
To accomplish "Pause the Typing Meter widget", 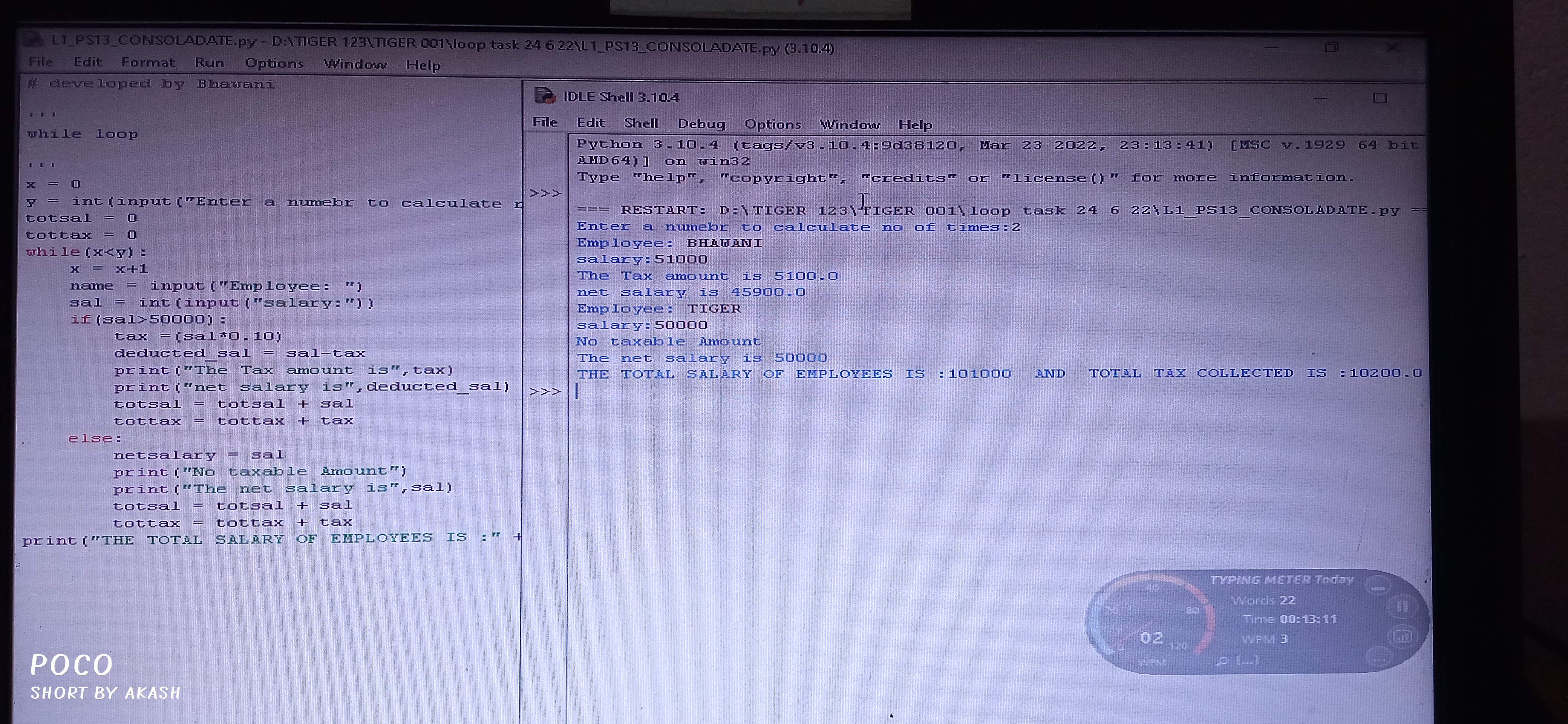I will [1402, 606].
